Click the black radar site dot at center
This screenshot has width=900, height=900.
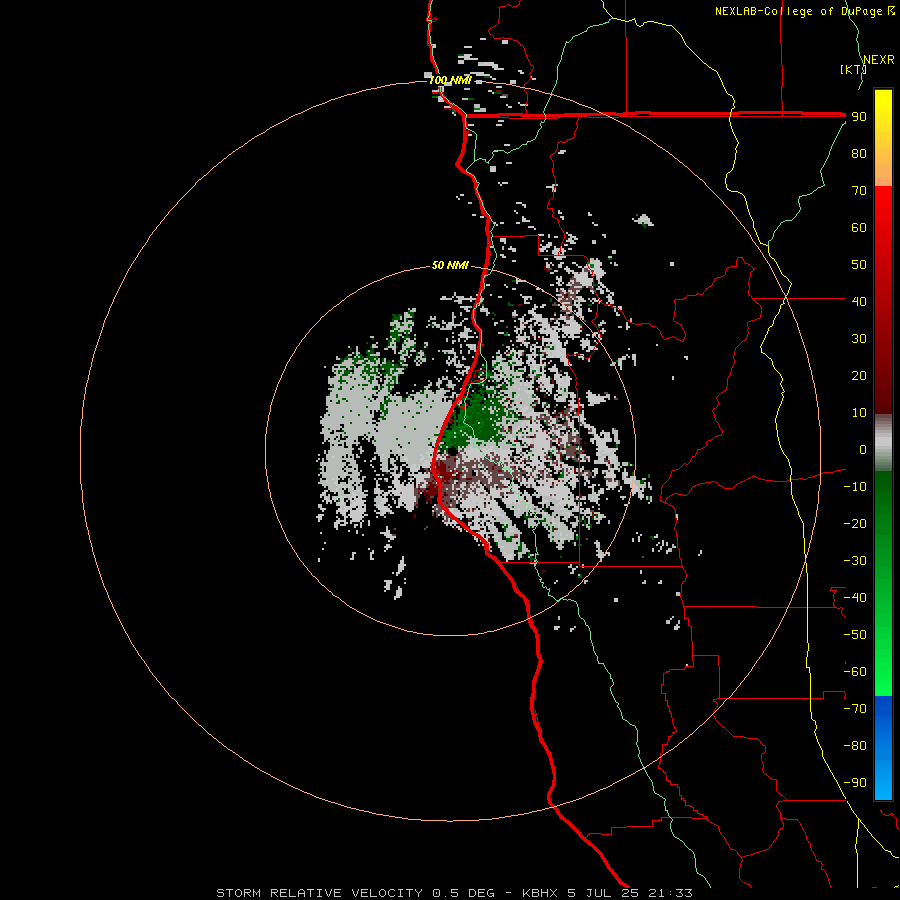[452, 451]
